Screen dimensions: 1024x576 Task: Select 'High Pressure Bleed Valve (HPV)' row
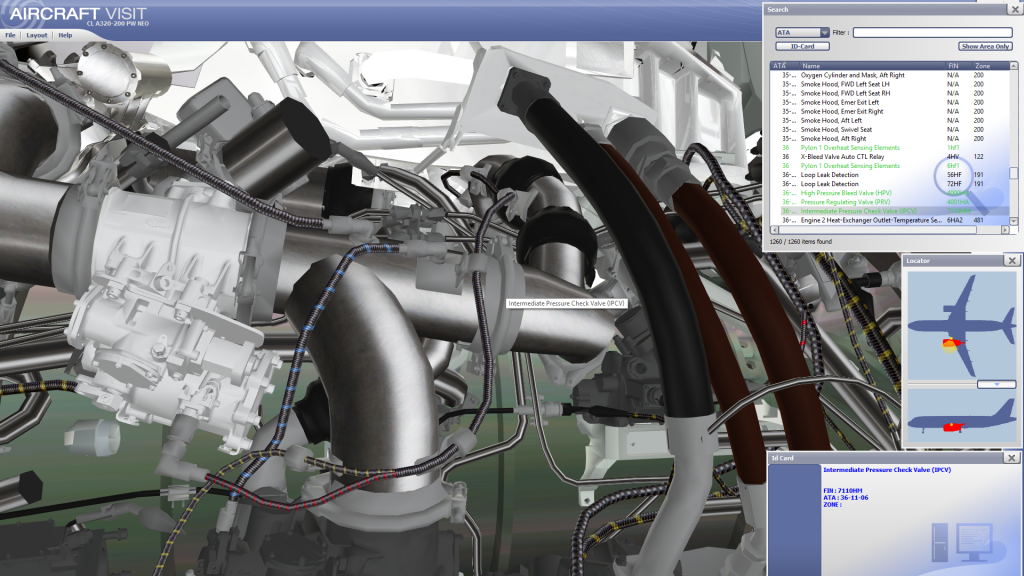[890, 193]
